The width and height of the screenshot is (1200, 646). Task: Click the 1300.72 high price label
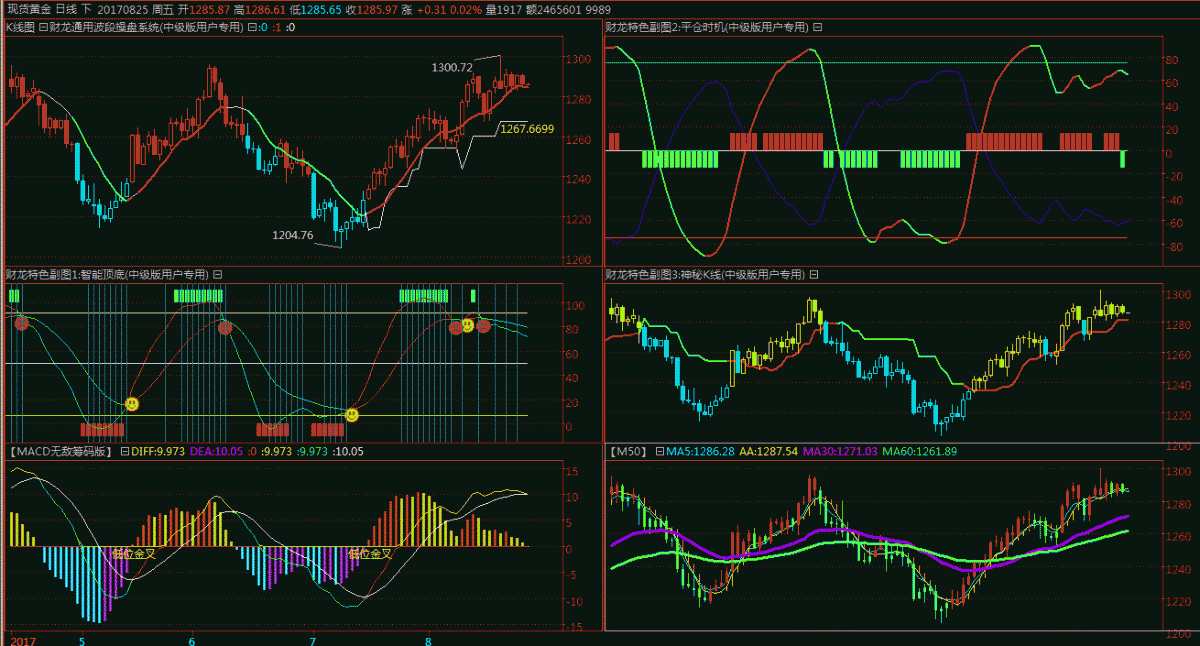click(452, 67)
